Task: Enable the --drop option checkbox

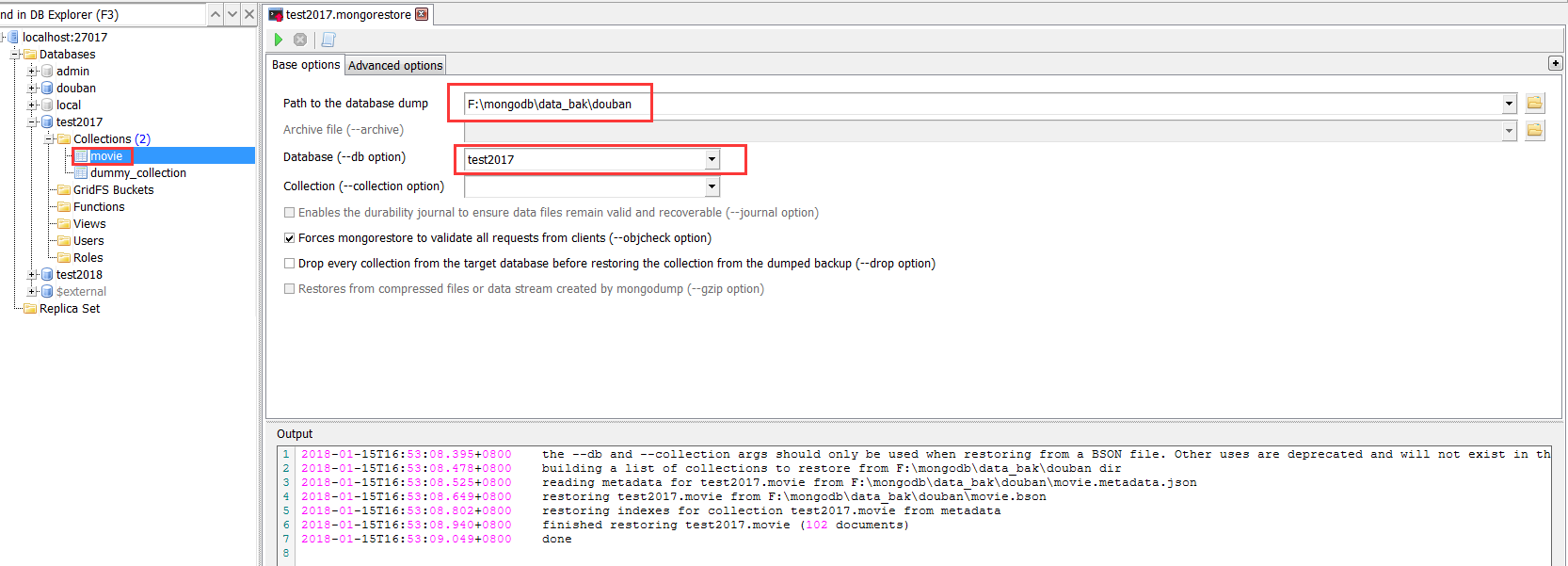Action: (290, 264)
